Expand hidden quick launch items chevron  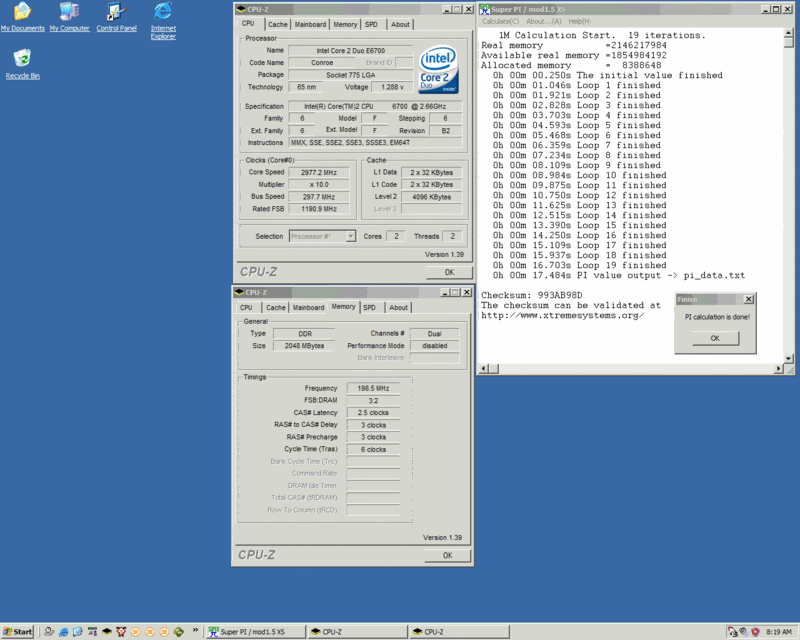click(x=195, y=631)
